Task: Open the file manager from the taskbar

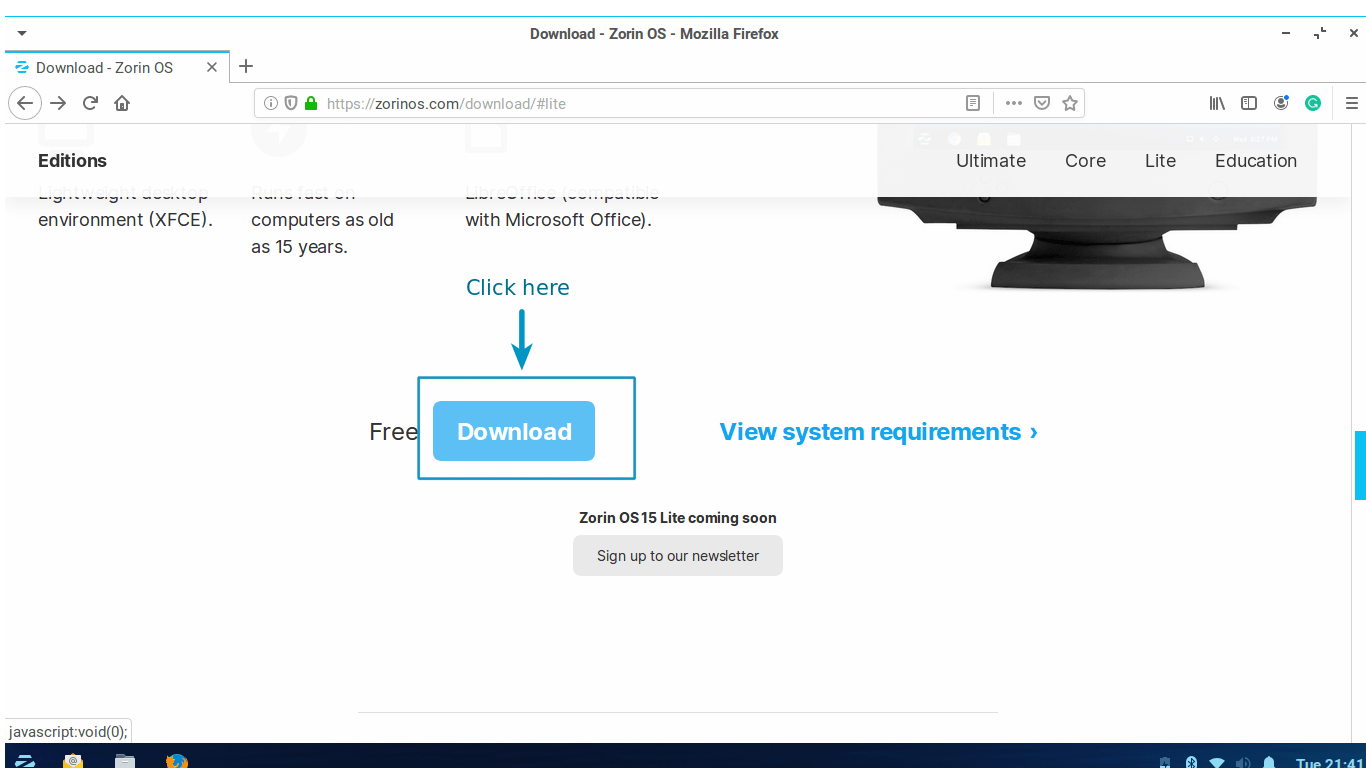Action: pyautogui.click(x=125, y=760)
